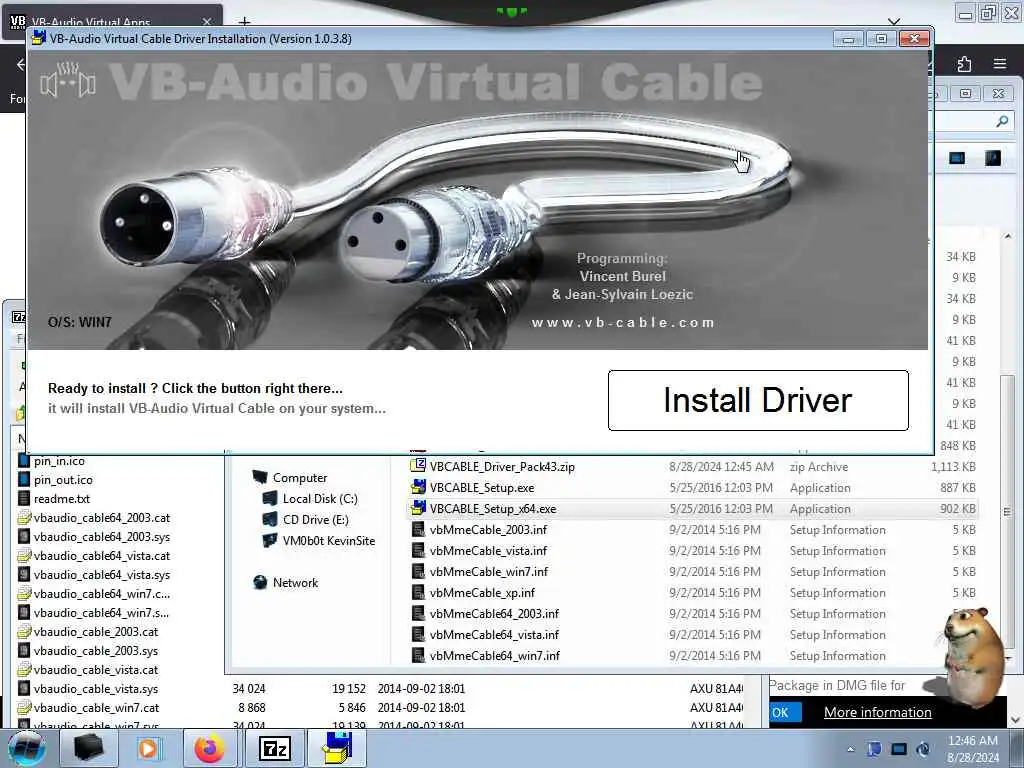Select the VBCABLE_Setup.exe file icon
Screen dimensions: 1024x768
tap(418, 487)
